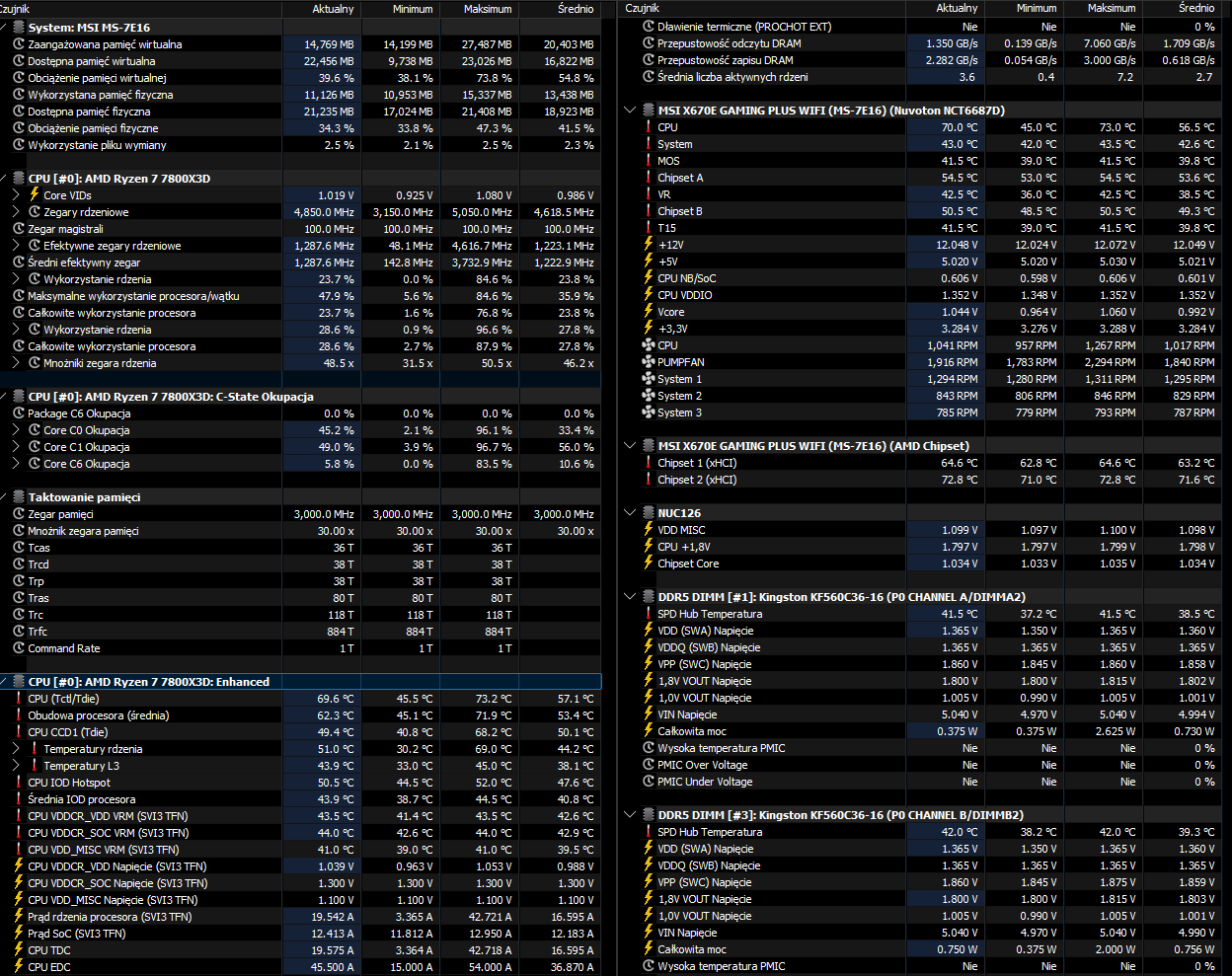Click the clock icon beside Tcas
This screenshot has height=976, width=1232.
click(19, 548)
